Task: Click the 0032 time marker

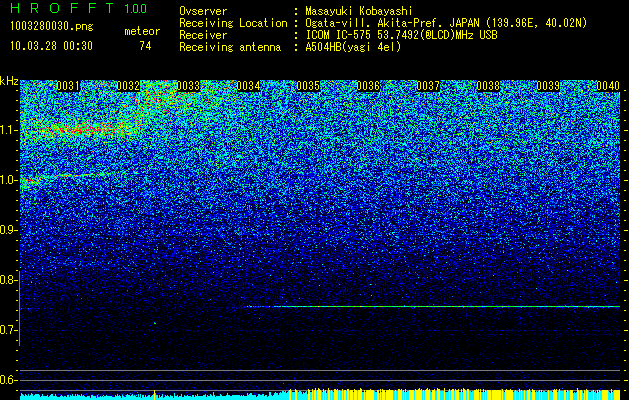Action: point(128,86)
